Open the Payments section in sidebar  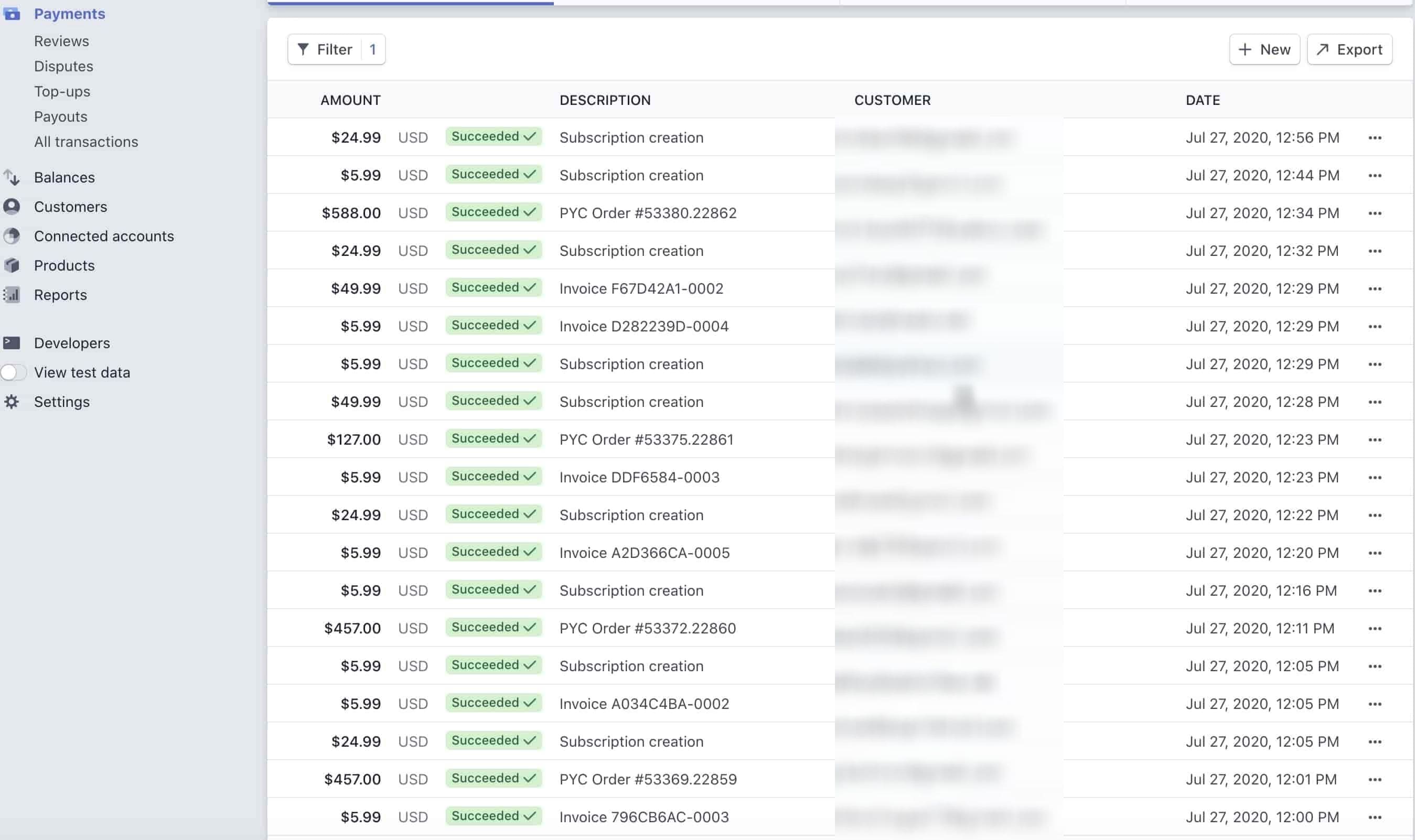pyautogui.click(x=70, y=14)
